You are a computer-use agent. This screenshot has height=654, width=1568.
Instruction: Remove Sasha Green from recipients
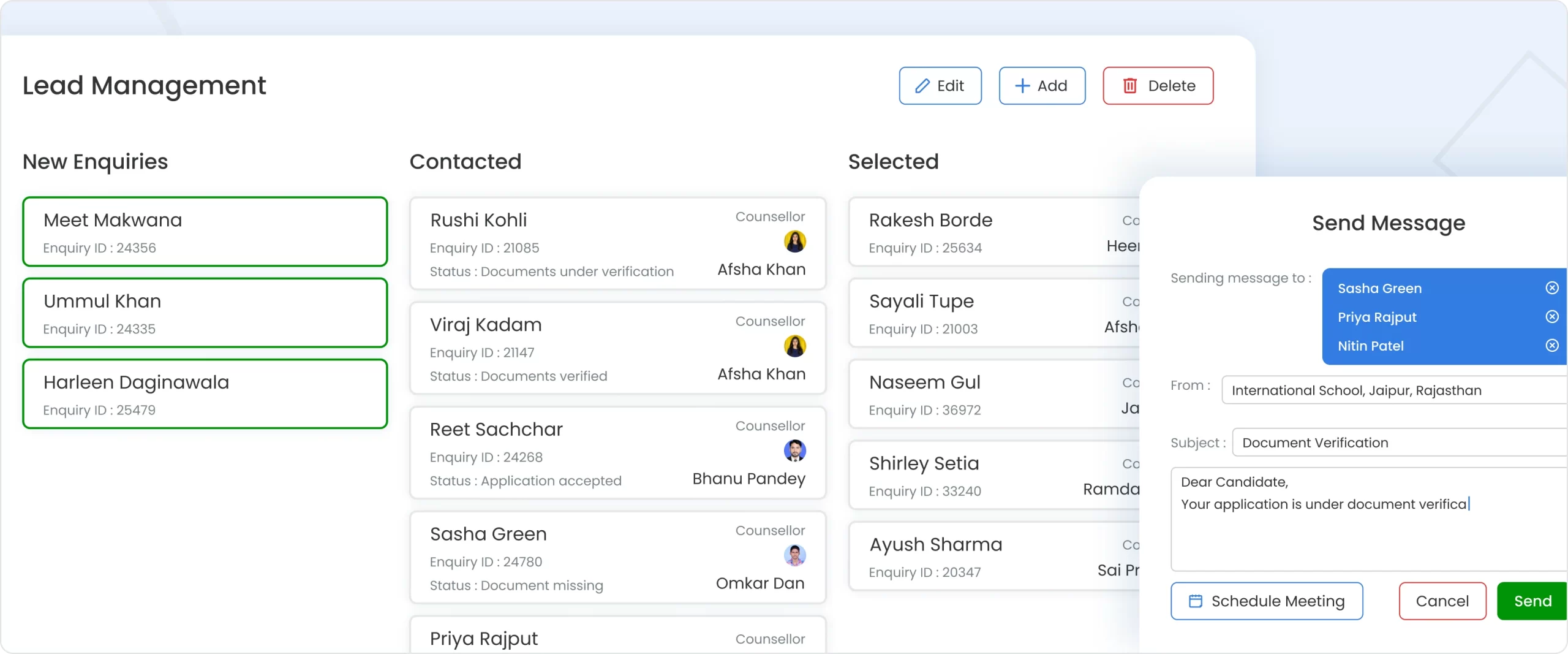click(1552, 287)
